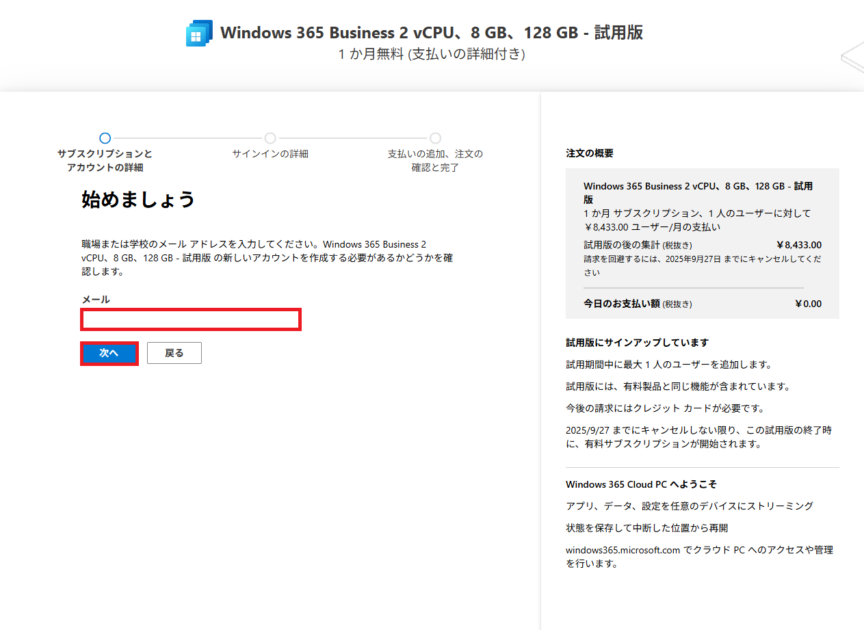
Task: Click the Windows 365 Cloud PC へようこそ heading
Action: tap(641, 484)
